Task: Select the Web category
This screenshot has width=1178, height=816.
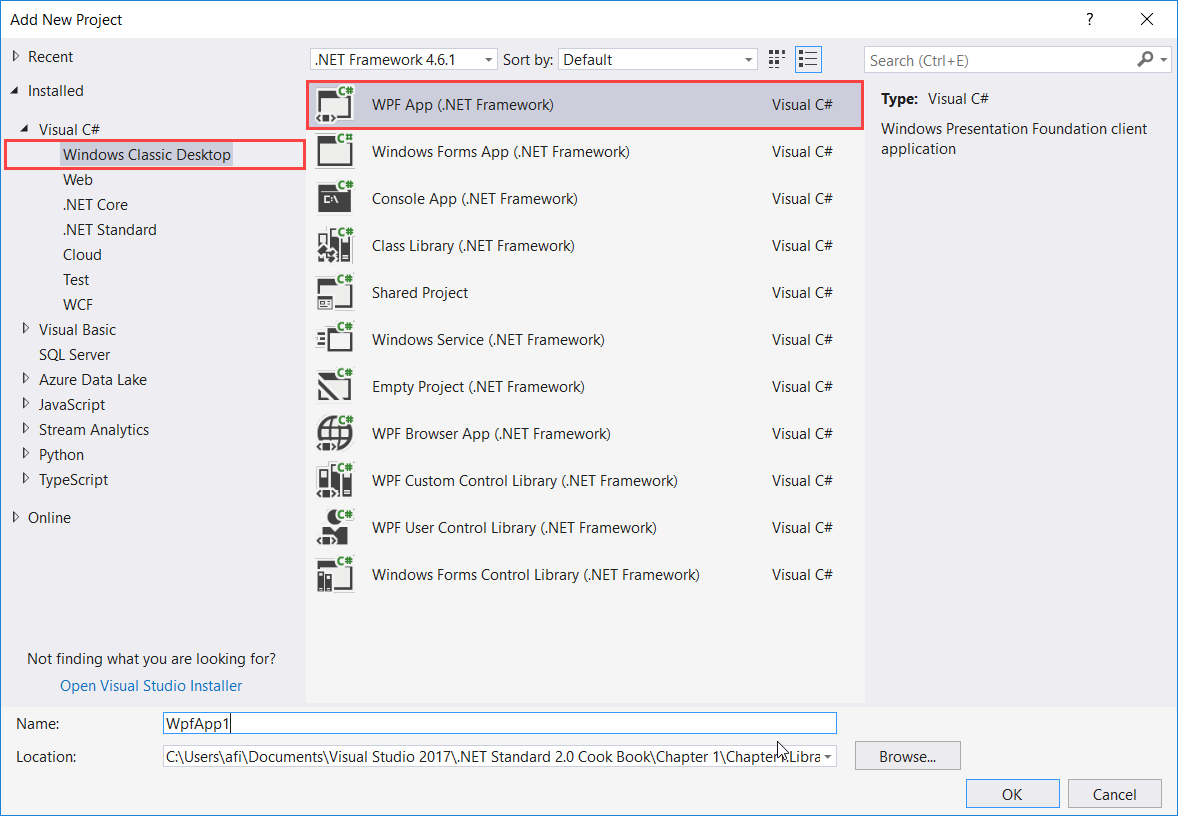Action: [78, 180]
